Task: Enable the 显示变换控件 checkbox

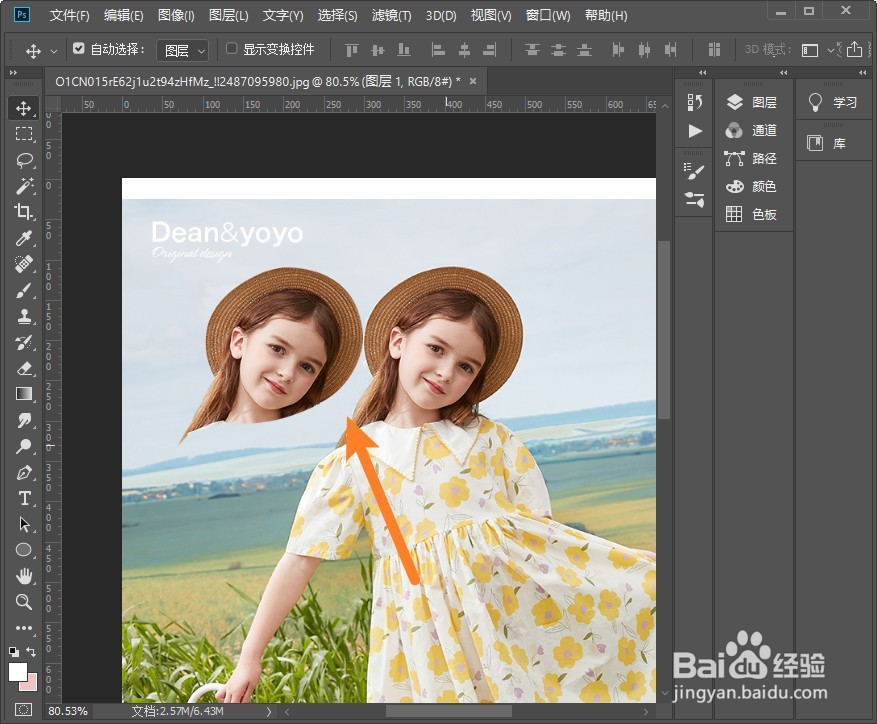Action: click(232, 49)
